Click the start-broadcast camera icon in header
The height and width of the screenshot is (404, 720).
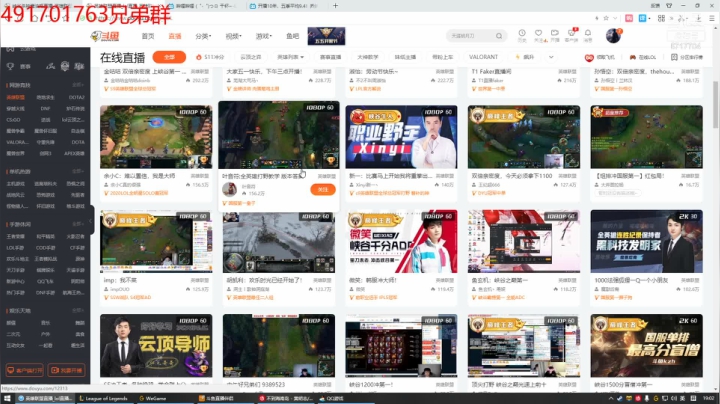[555, 35]
